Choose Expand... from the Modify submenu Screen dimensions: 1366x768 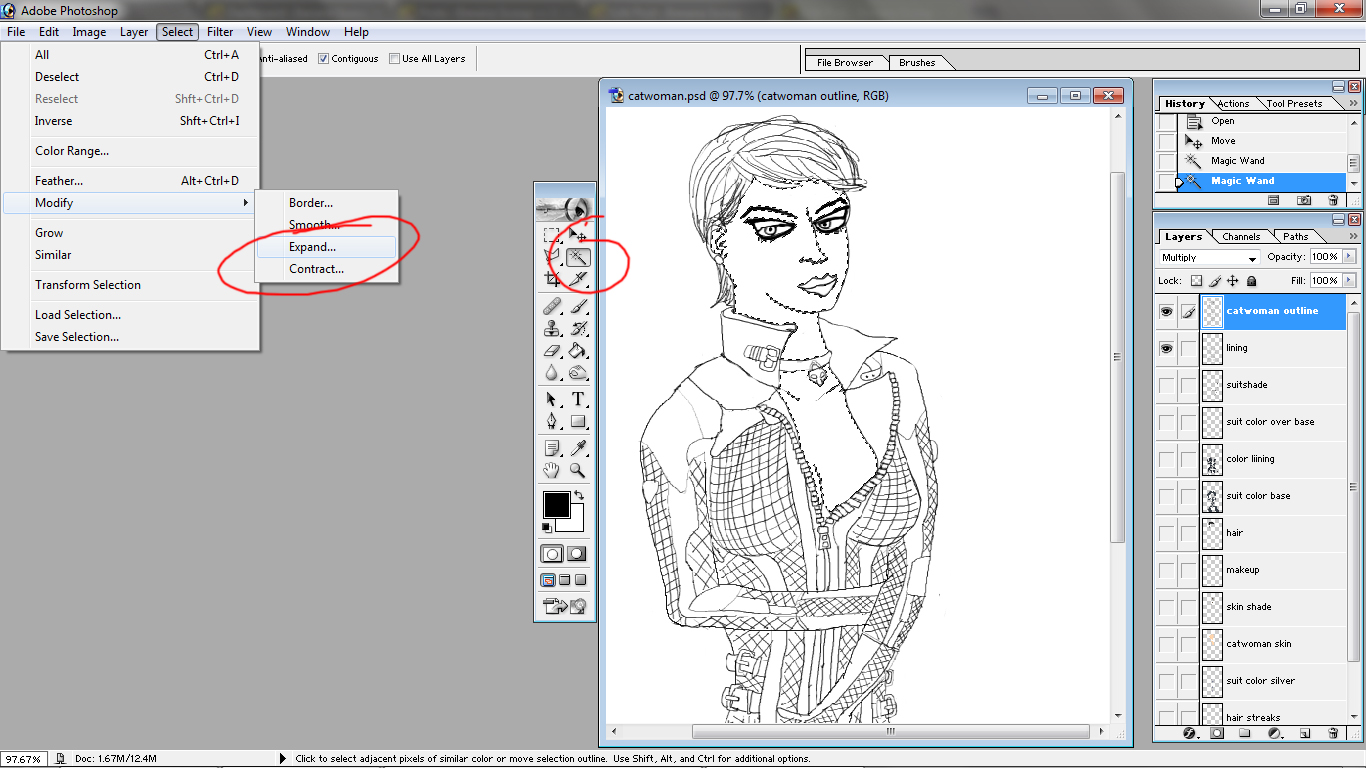pyautogui.click(x=312, y=247)
